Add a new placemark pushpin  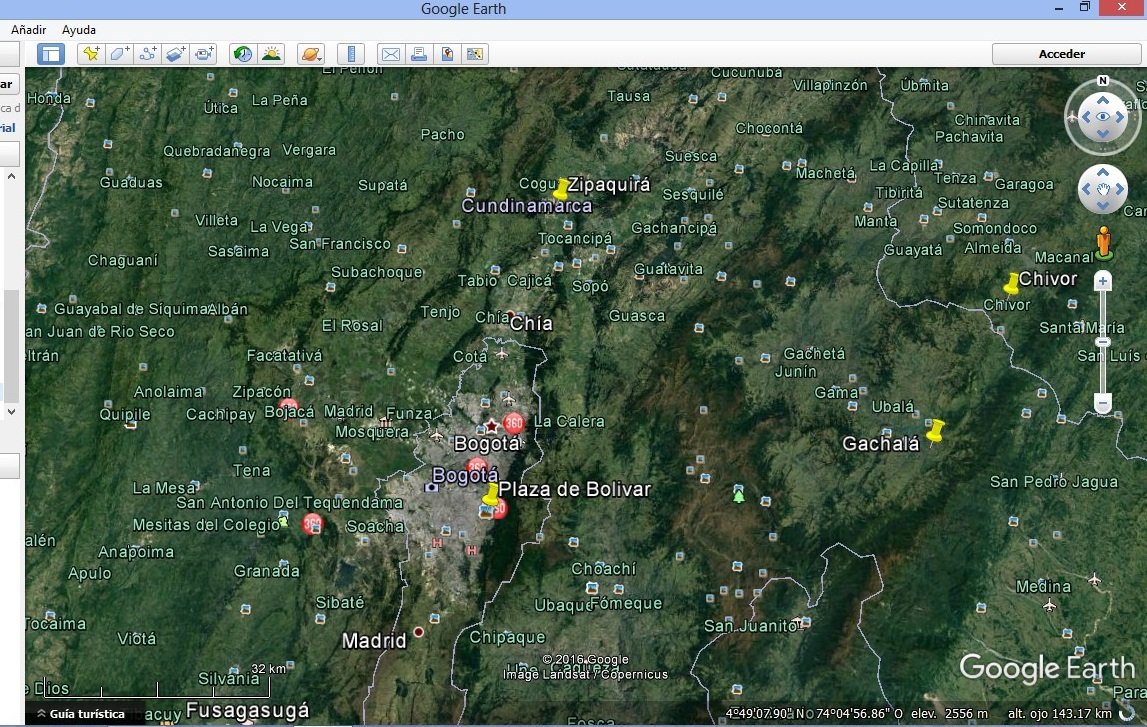(x=91, y=54)
